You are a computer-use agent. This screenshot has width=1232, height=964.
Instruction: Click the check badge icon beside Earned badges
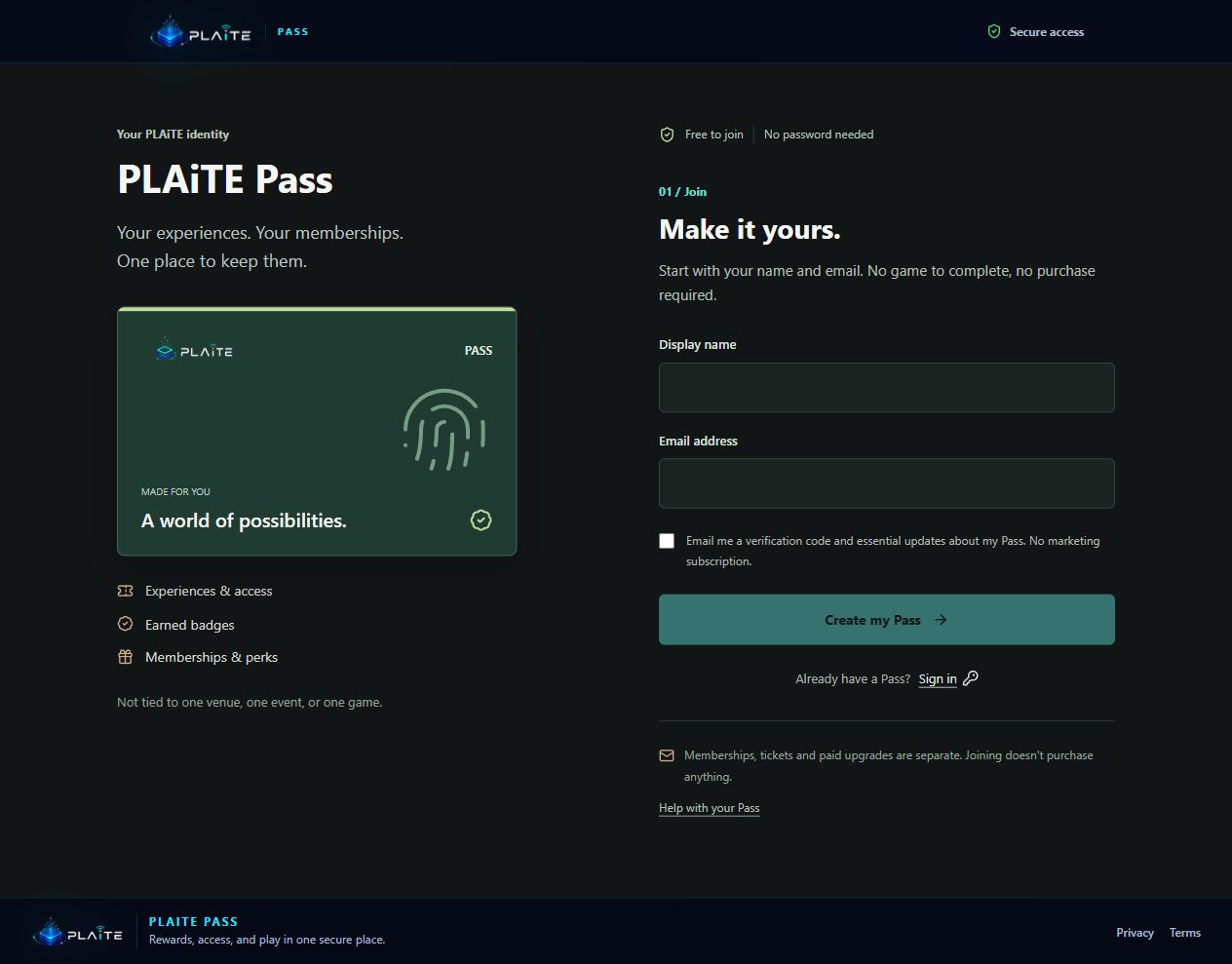tap(125, 624)
